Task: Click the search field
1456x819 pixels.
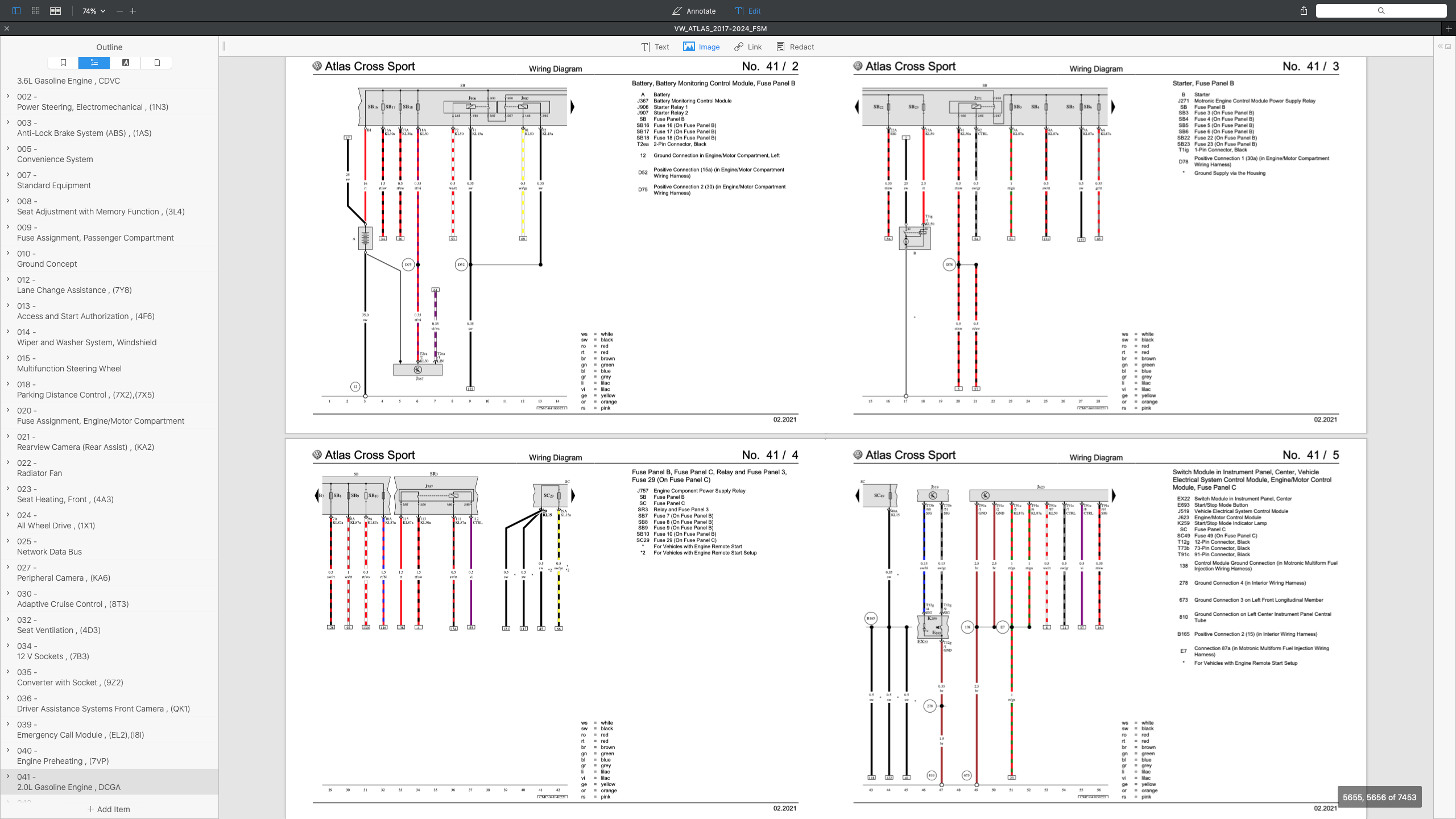Action: click(1381, 11)
